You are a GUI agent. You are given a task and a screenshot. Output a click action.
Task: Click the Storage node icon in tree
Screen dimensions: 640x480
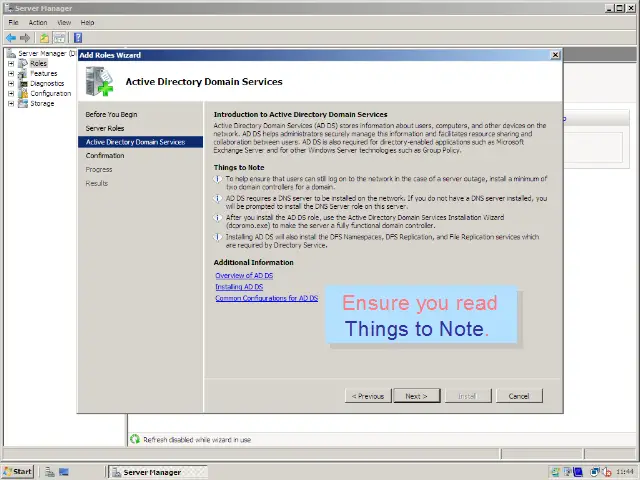pos(23,103)
